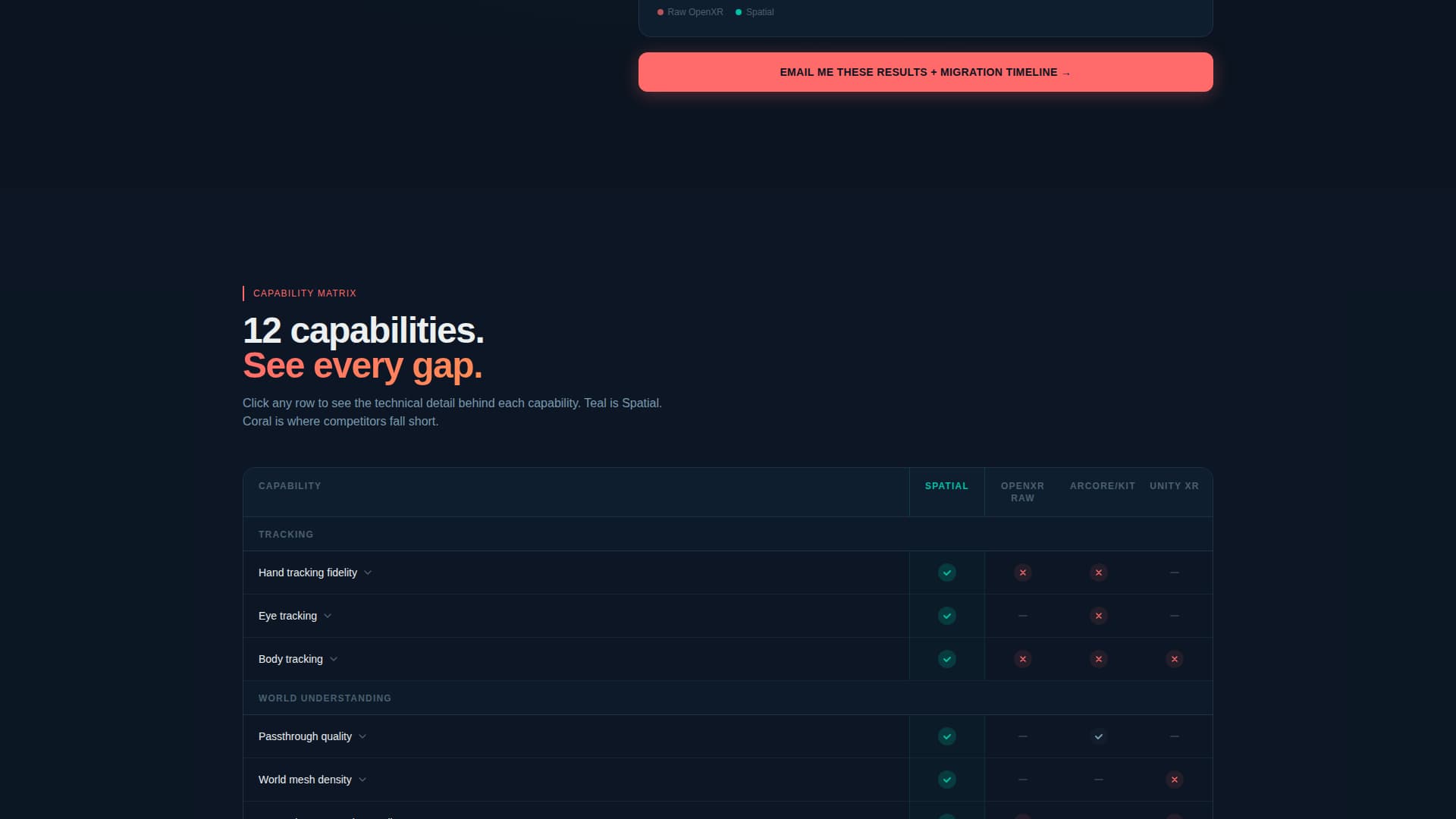Click the green checkmark for Eye tracking in Spatial column
1456x819 pixels.
[x=946, y=616]
